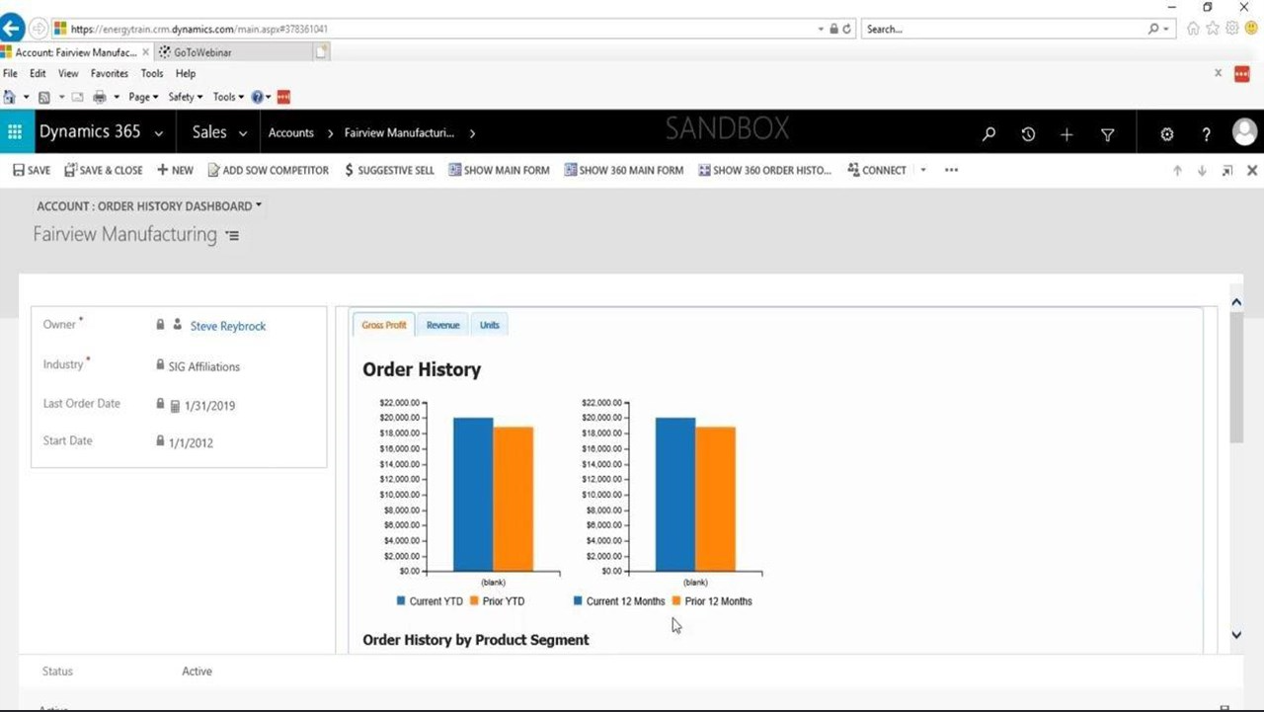Expand the browser search provider dropdown
Image resolution: width=1280 pixels, height=720 pixels.
pos(1166,29)
